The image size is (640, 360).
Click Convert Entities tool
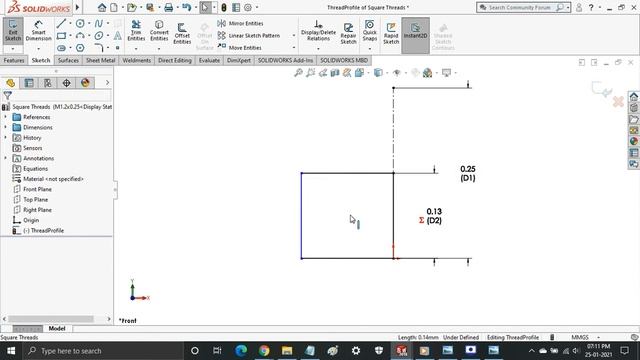tap(159, 31)
